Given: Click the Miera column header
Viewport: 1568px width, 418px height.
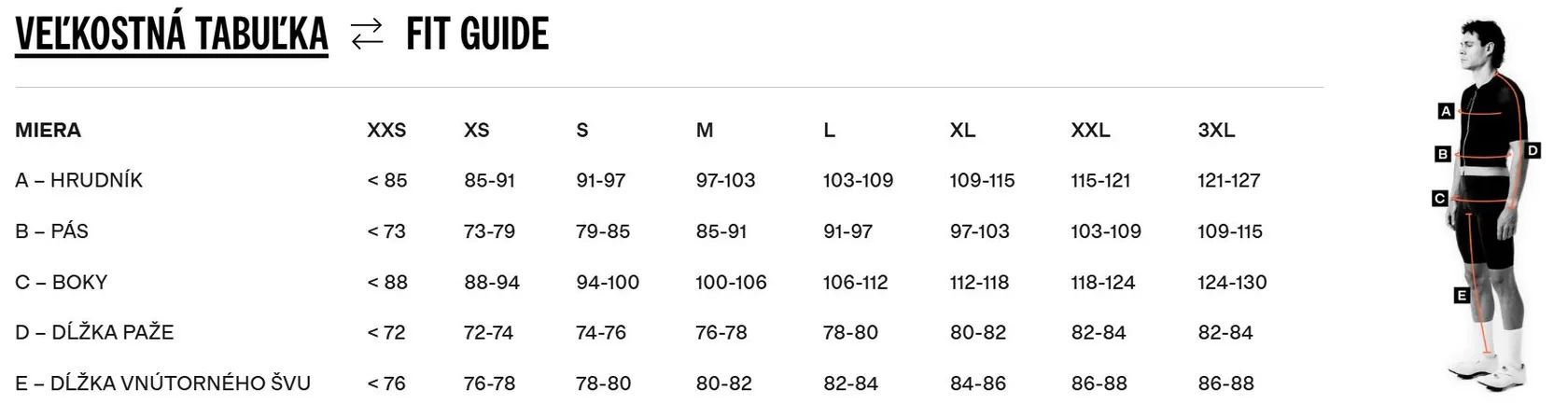Looking at the screenshot, I should pos(49,131).
